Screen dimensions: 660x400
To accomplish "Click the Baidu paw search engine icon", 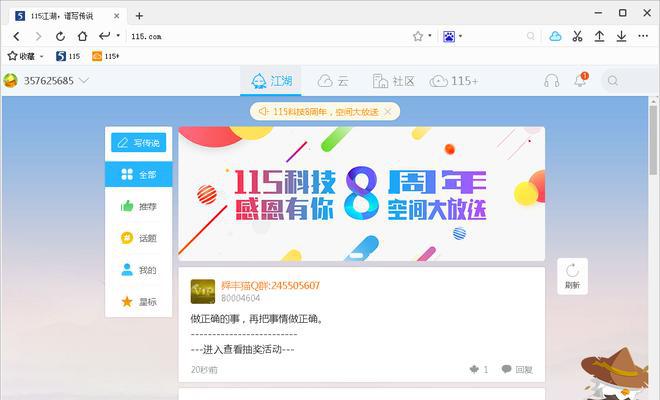I will [x=449, y=37].
